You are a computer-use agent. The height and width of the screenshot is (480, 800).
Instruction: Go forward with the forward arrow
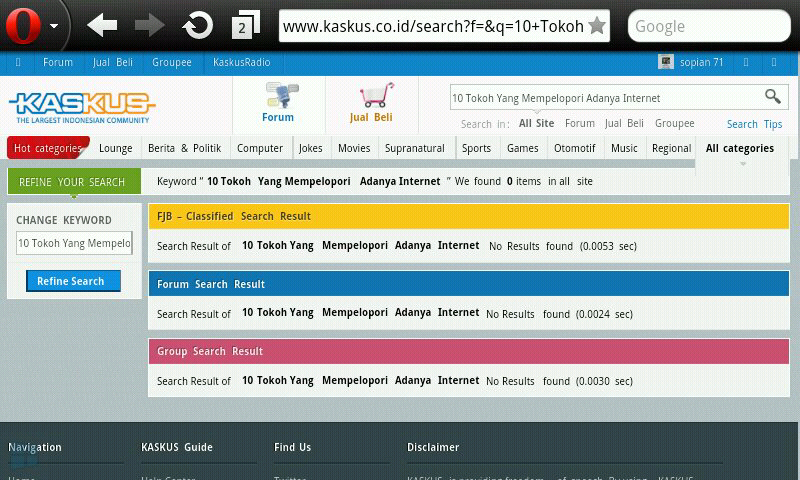(149, 25)
